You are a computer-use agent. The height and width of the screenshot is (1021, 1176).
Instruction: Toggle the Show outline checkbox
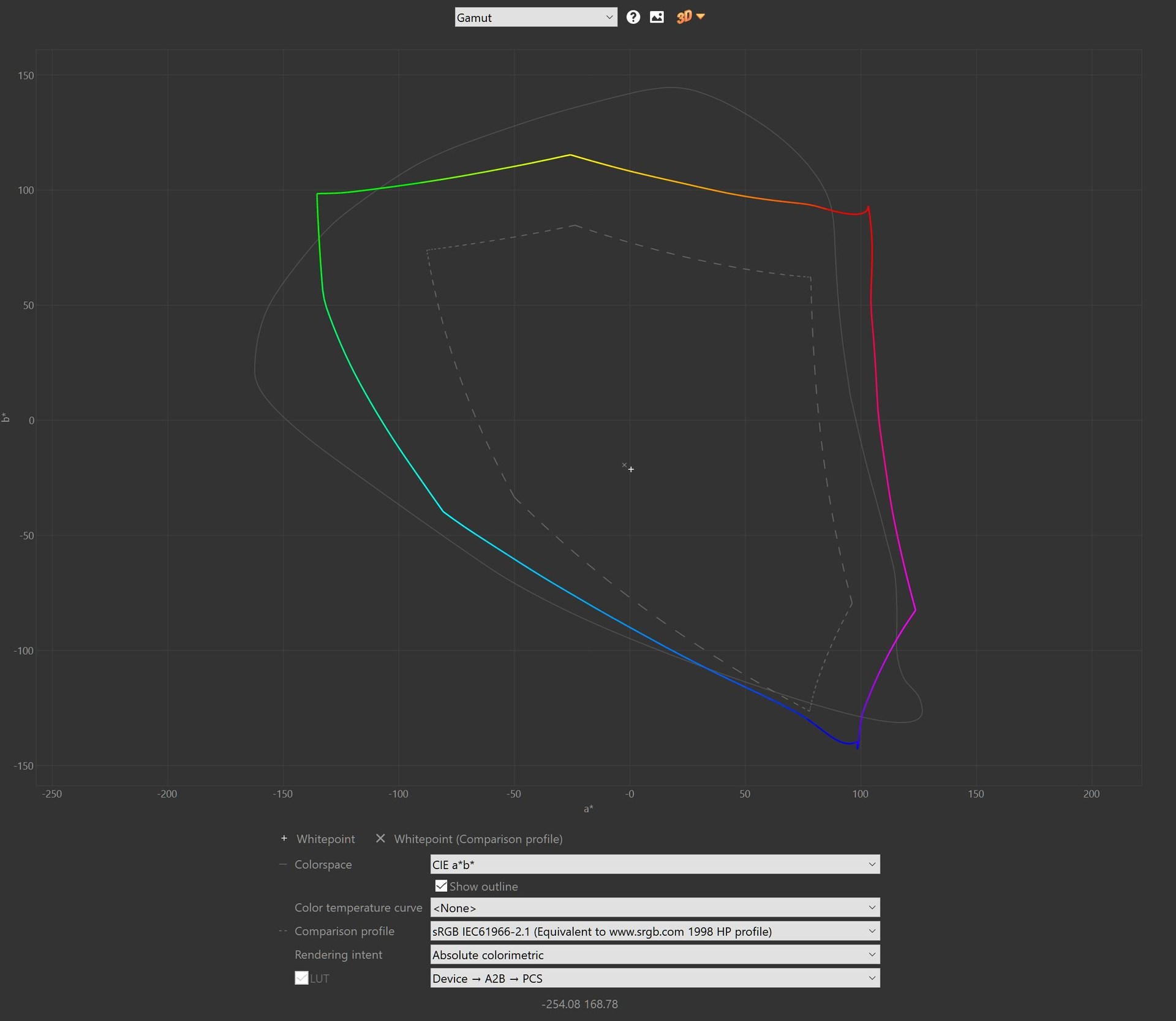(441, 886)
